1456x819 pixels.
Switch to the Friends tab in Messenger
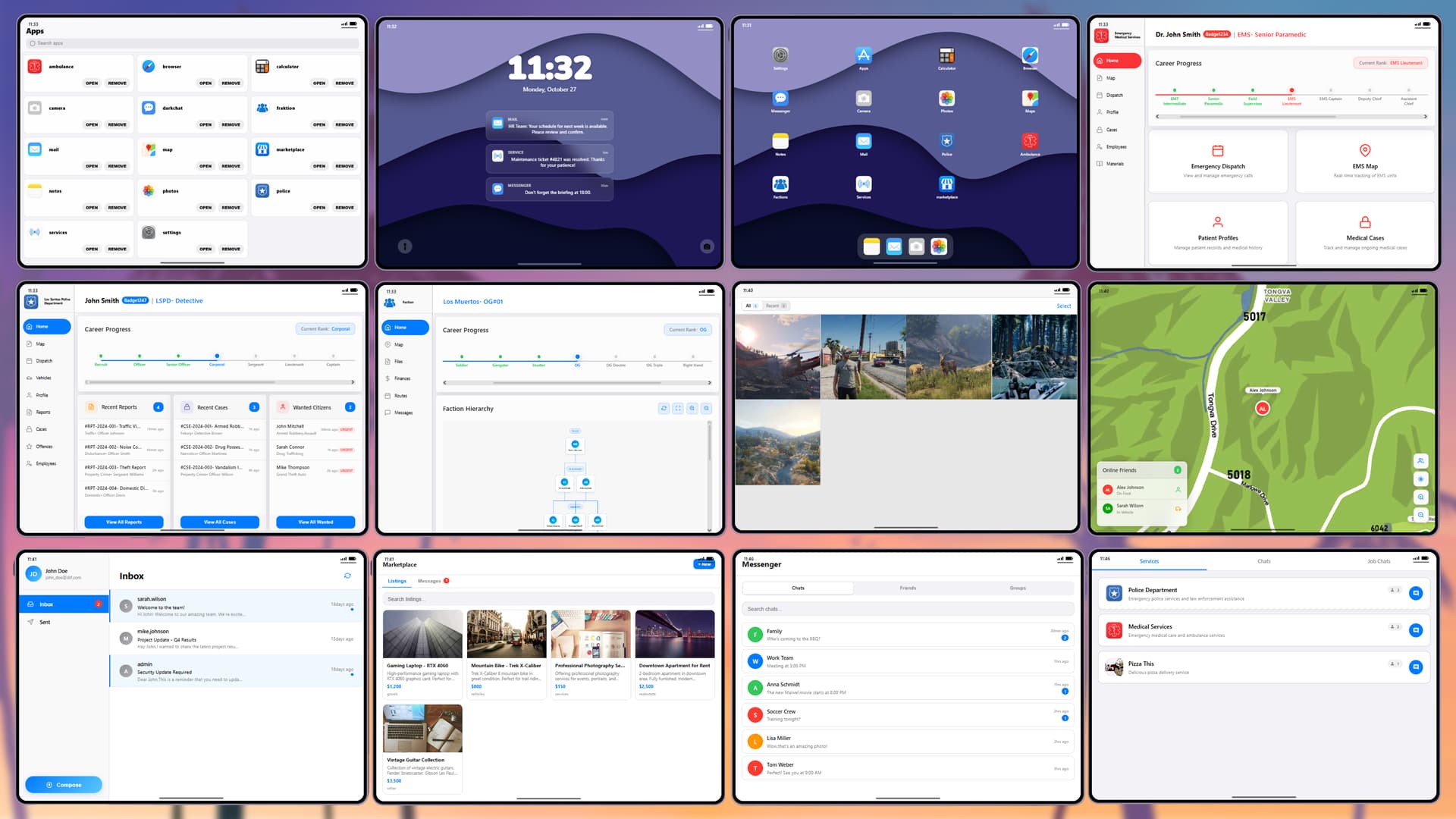(x=908, y=588)
